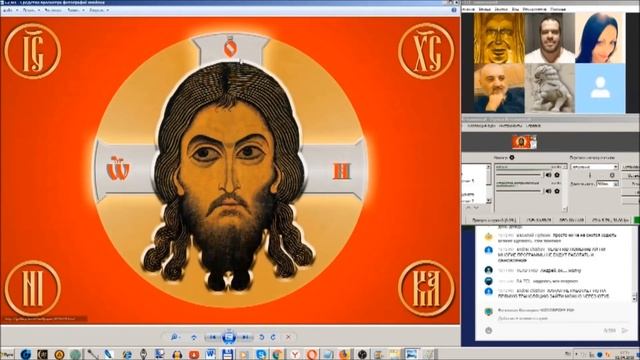This screenshot has height=360, width=640.
Task: Click the top button in the streaming controls column
Action: point(631,167)
